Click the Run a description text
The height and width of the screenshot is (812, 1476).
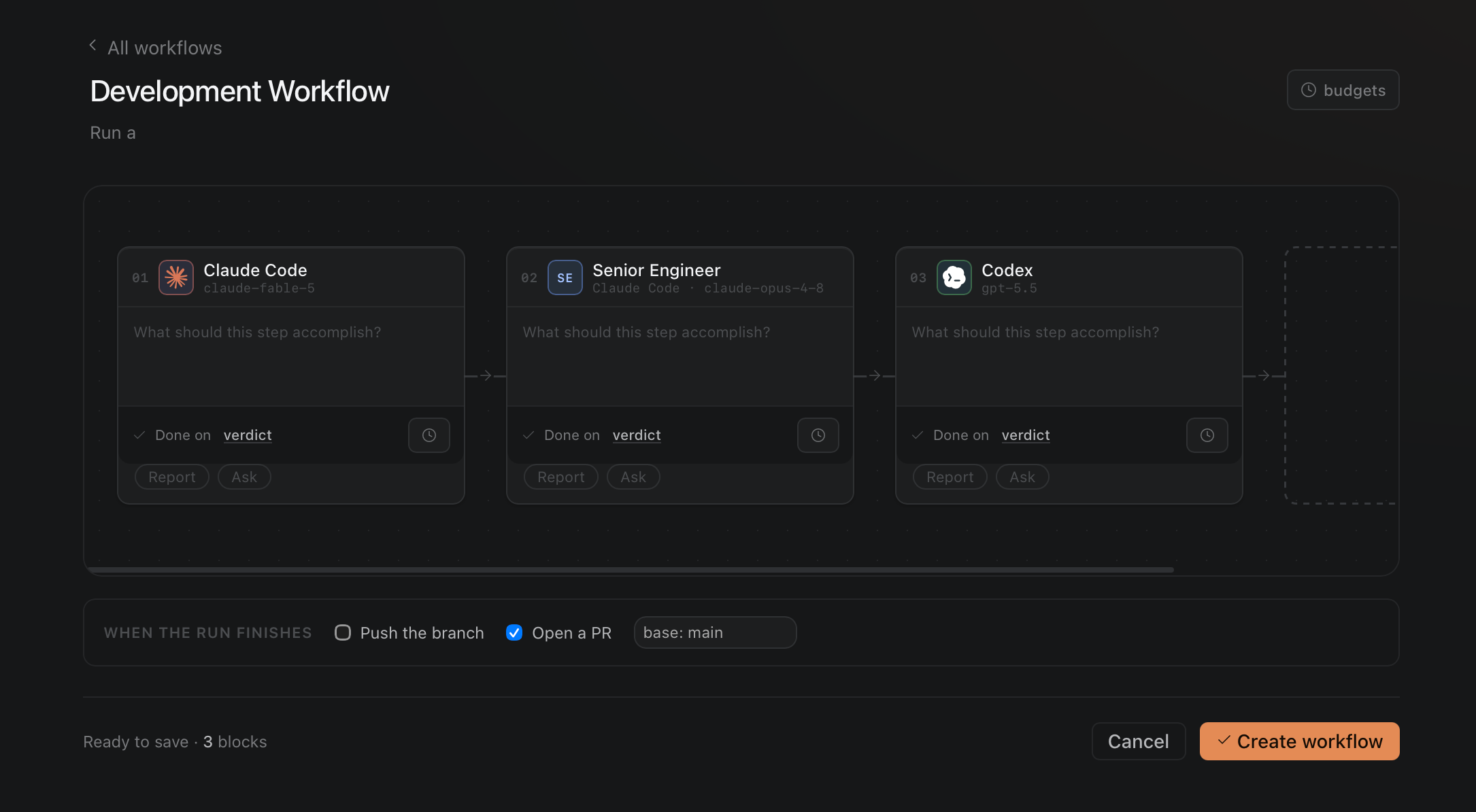(x=113, y=133)
